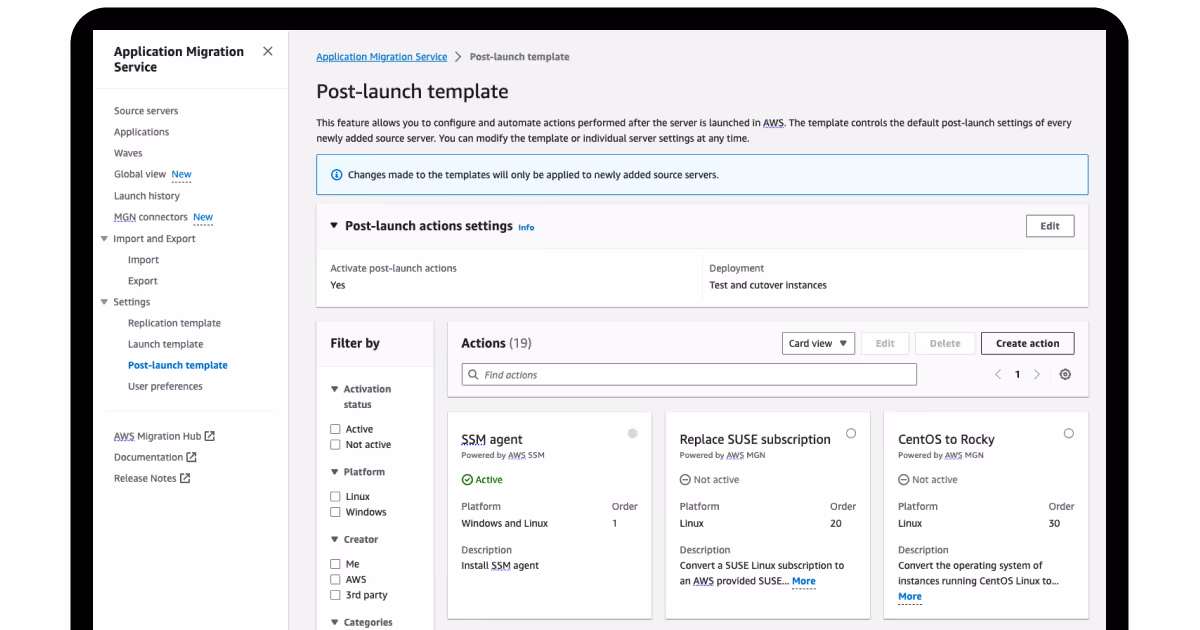Go to next page of actions
This screenshot has height=630, width=1200.
point(1037,373)
